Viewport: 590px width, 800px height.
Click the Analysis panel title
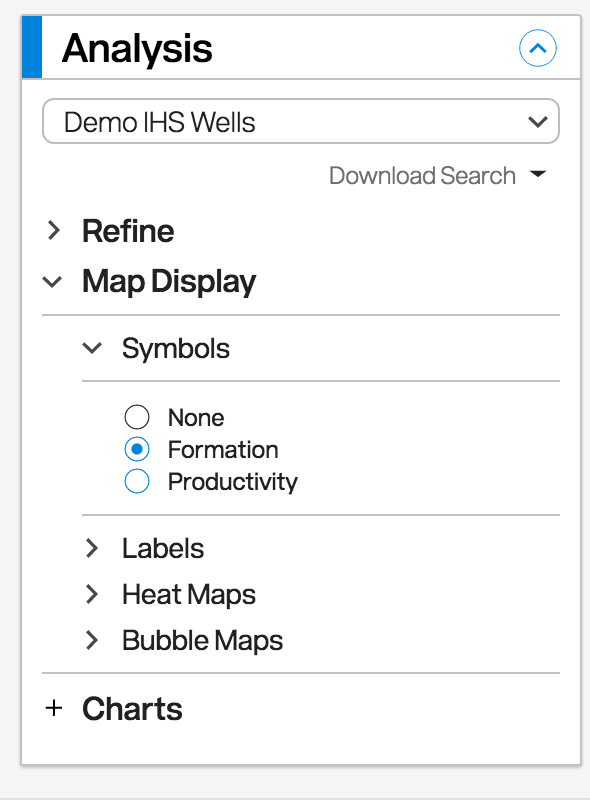pyautogui.click(x=137, y=48)
